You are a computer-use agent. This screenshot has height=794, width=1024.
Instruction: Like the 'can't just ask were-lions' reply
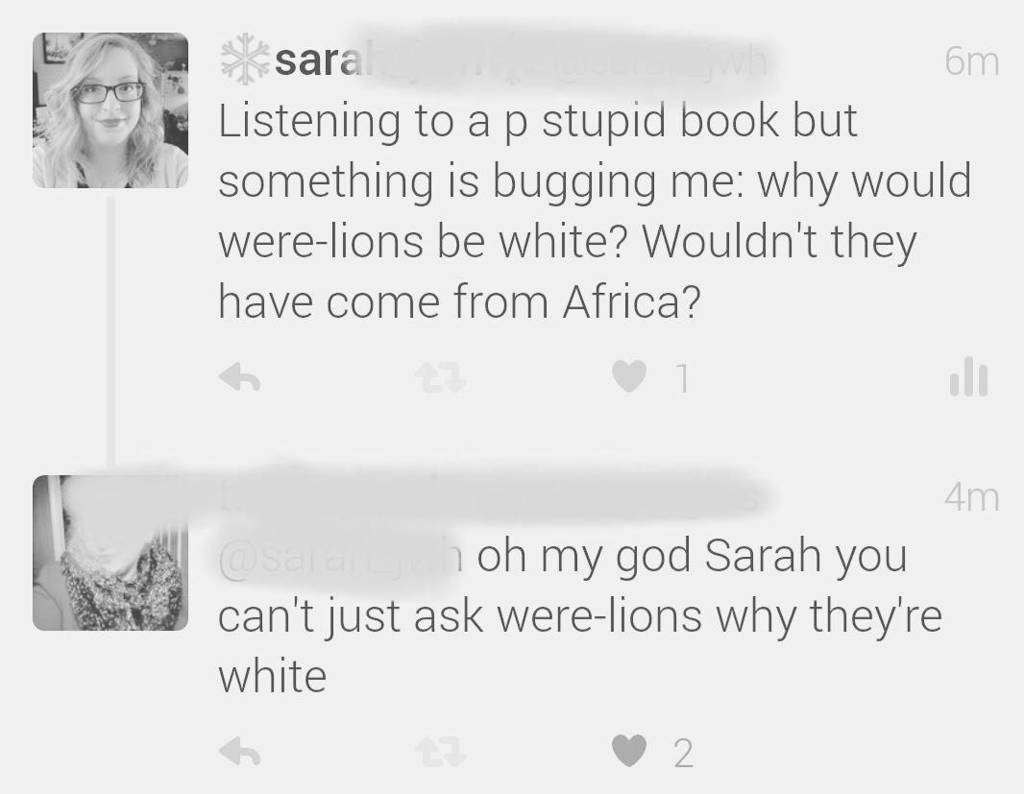pyautogui.click(x=629, y=751)
